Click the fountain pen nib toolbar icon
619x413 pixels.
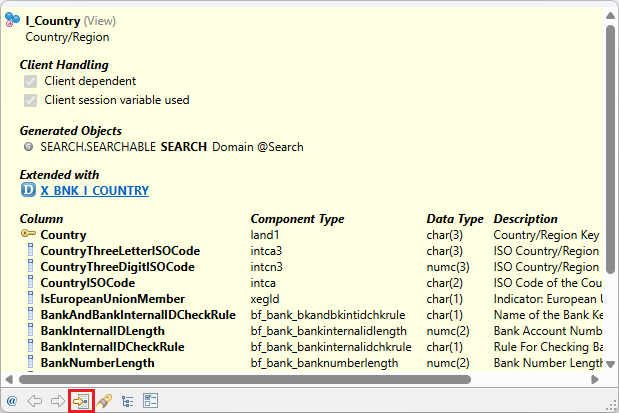coord(104,401)
